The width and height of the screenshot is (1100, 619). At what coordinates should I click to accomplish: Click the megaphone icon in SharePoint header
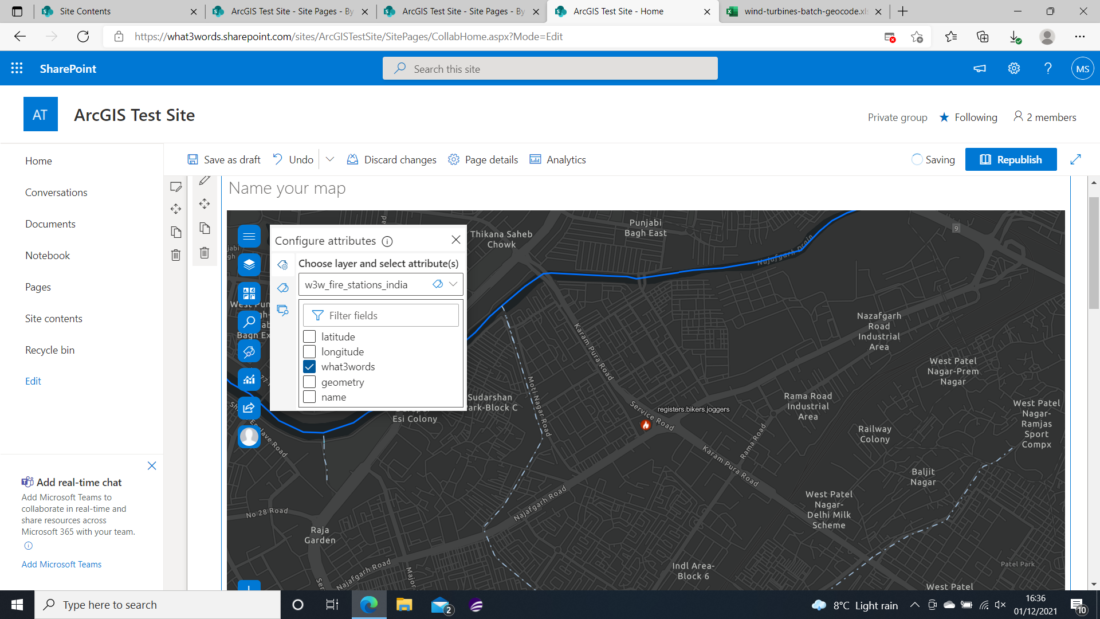[979, 69]
